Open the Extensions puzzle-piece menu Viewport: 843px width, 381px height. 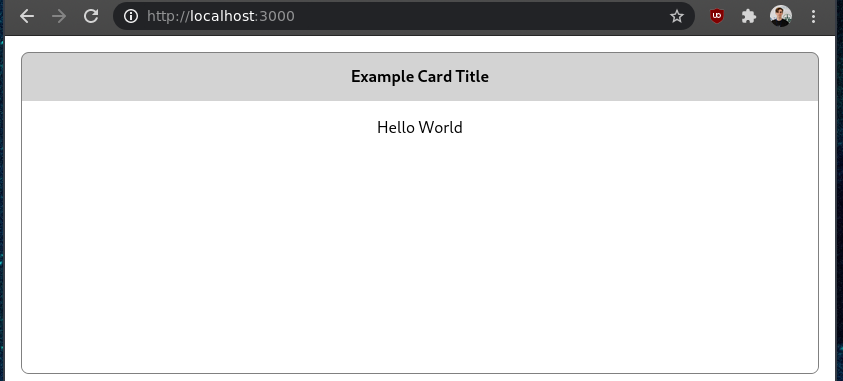(x=749, y=16)
